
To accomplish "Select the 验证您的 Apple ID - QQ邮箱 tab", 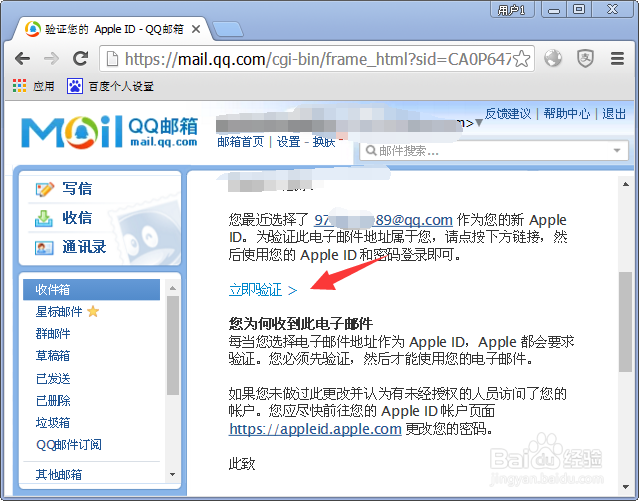I will click(x=112, y=29).
